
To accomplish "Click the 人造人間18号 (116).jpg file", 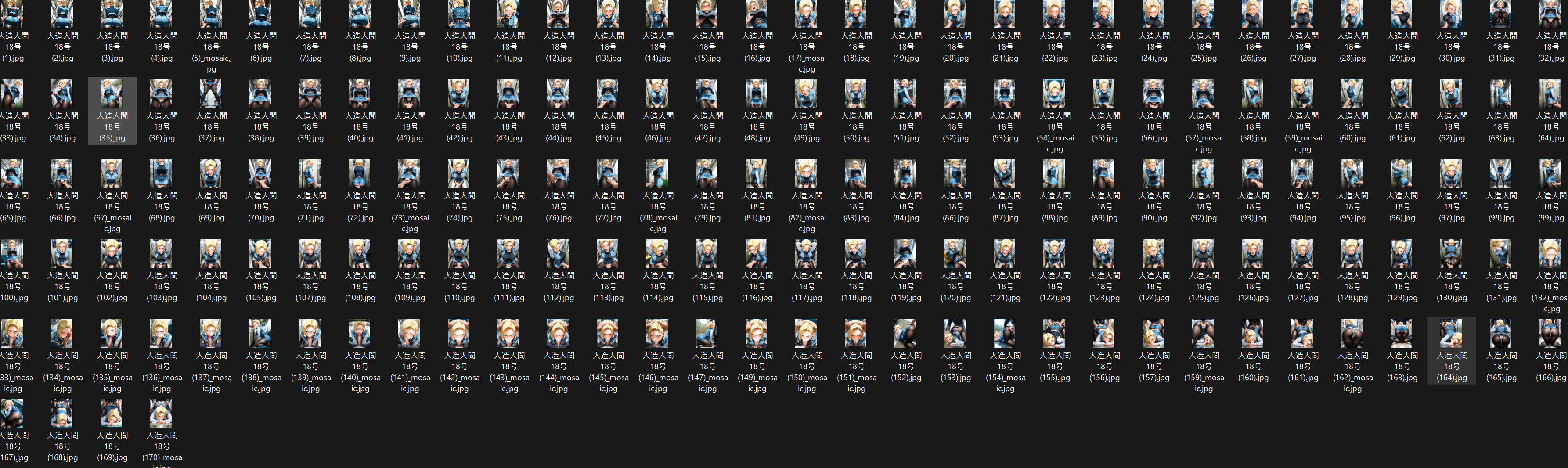I will point(757,271).
